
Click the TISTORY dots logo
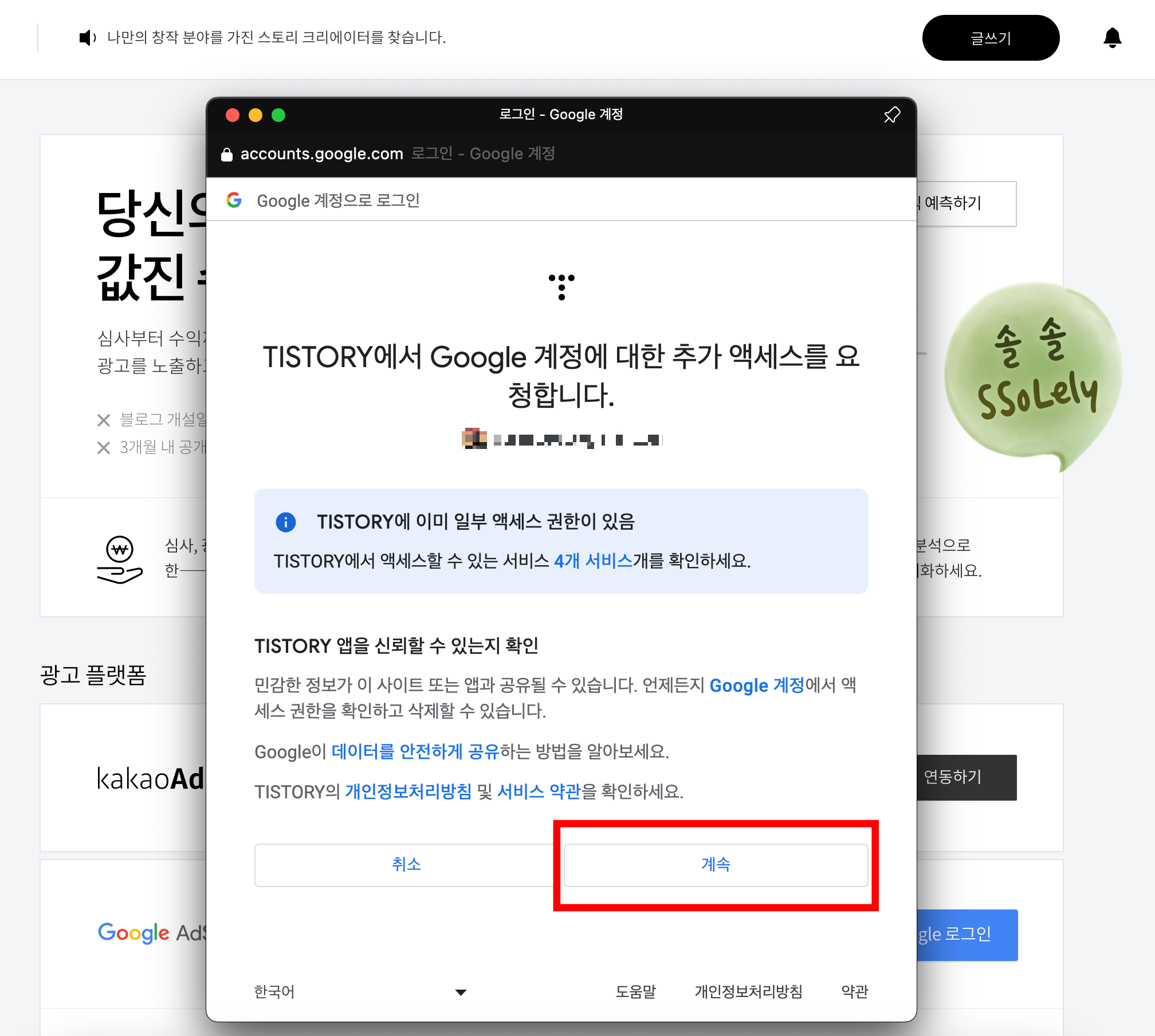tap(561, 286)
